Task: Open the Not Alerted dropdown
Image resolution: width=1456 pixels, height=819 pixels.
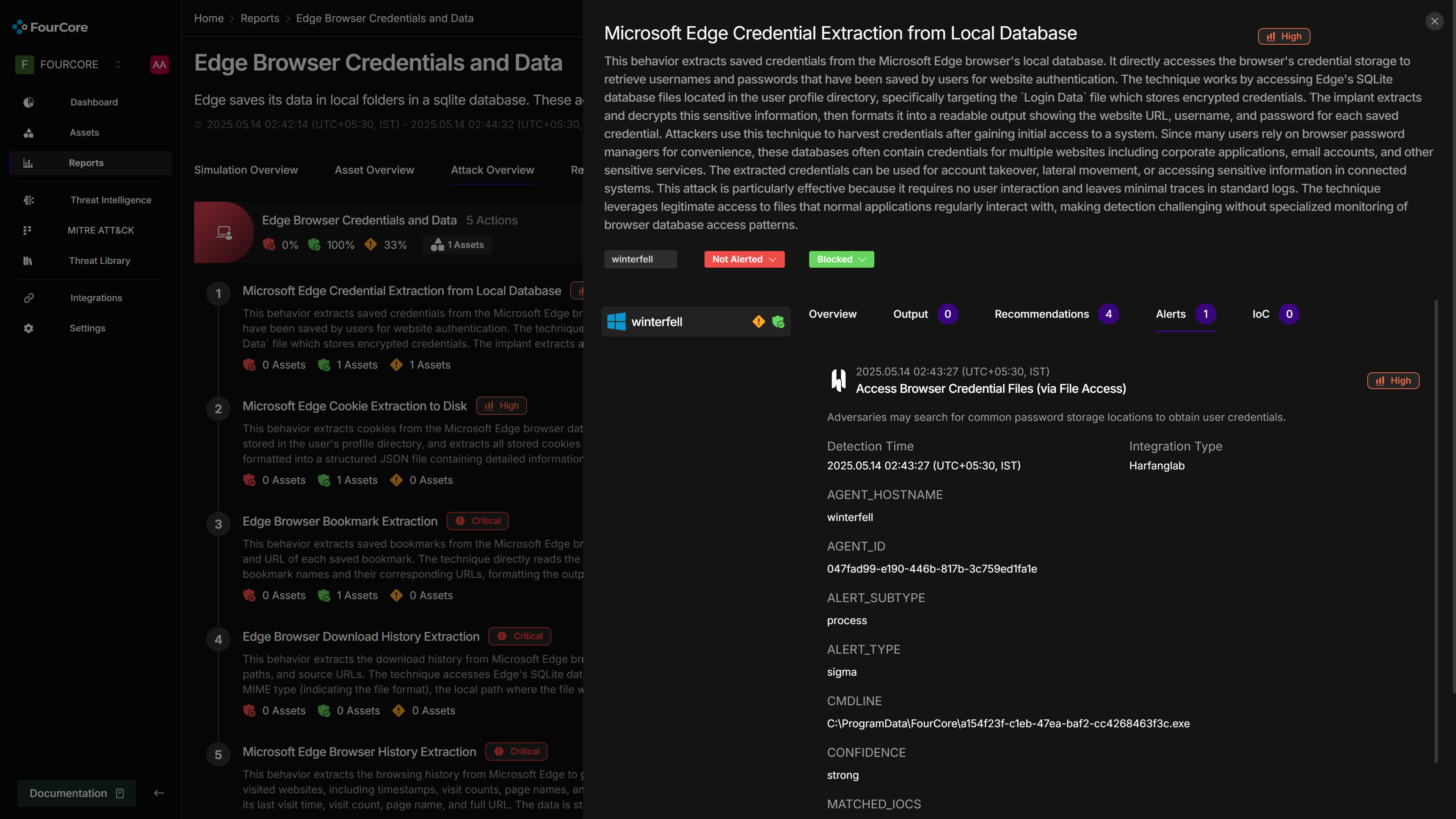Action: [x=744, y=259]
